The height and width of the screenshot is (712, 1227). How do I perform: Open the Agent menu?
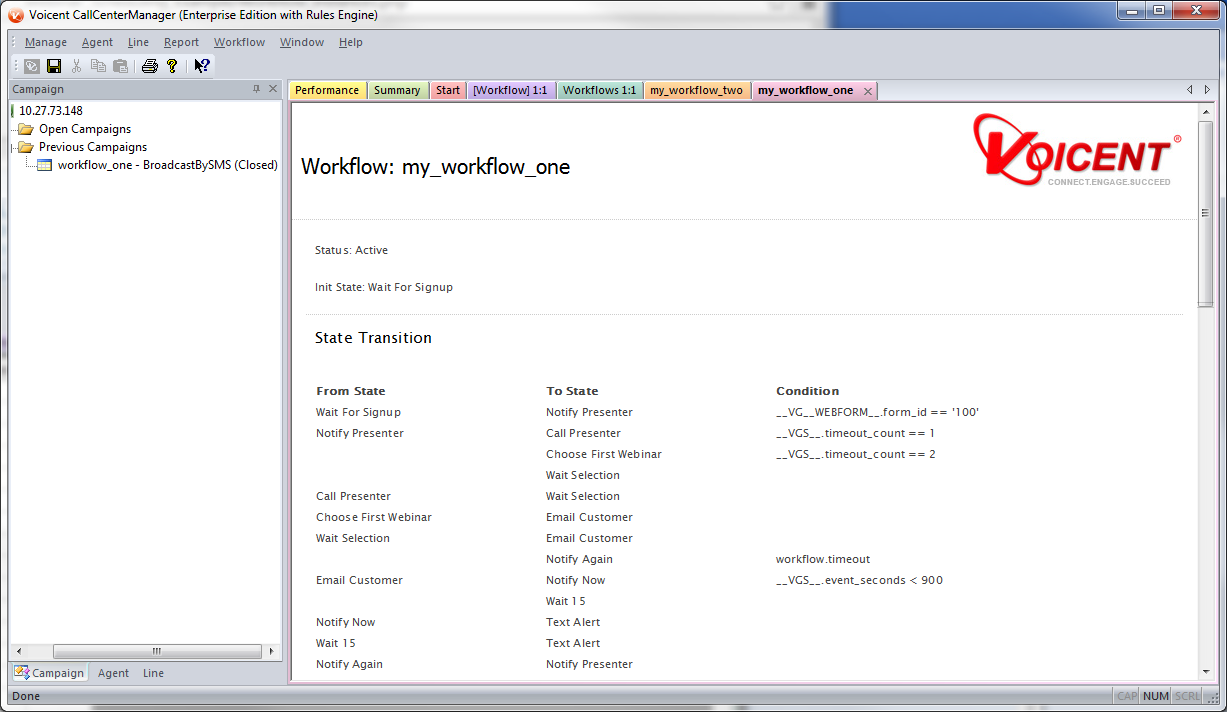[97, 42]
